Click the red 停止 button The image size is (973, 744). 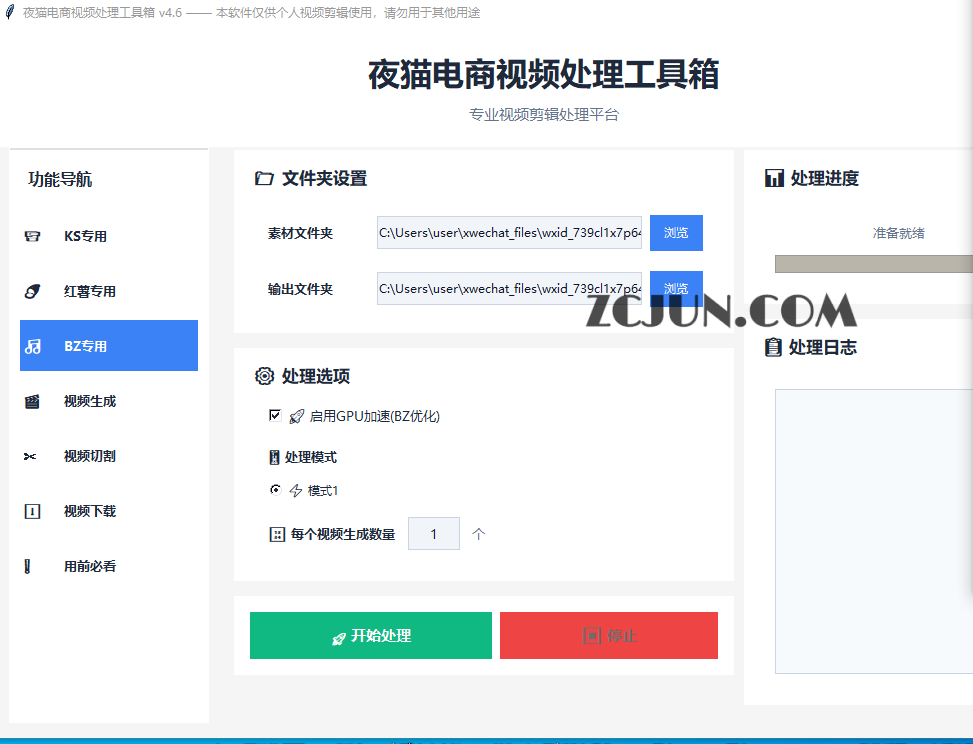609,635
